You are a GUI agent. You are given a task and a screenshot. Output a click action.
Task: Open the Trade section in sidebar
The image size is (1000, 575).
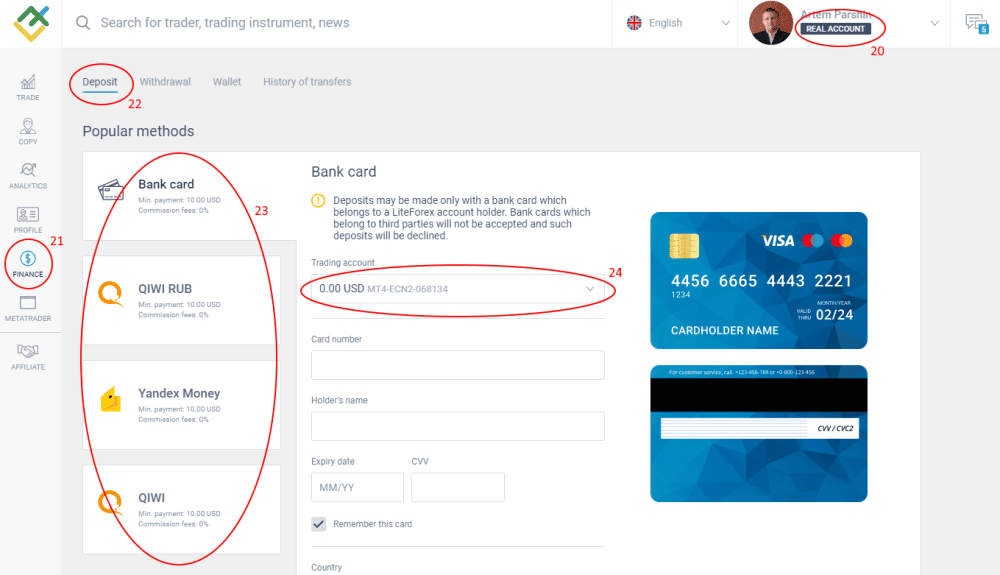pyautogui.click(x=28, y=87)
